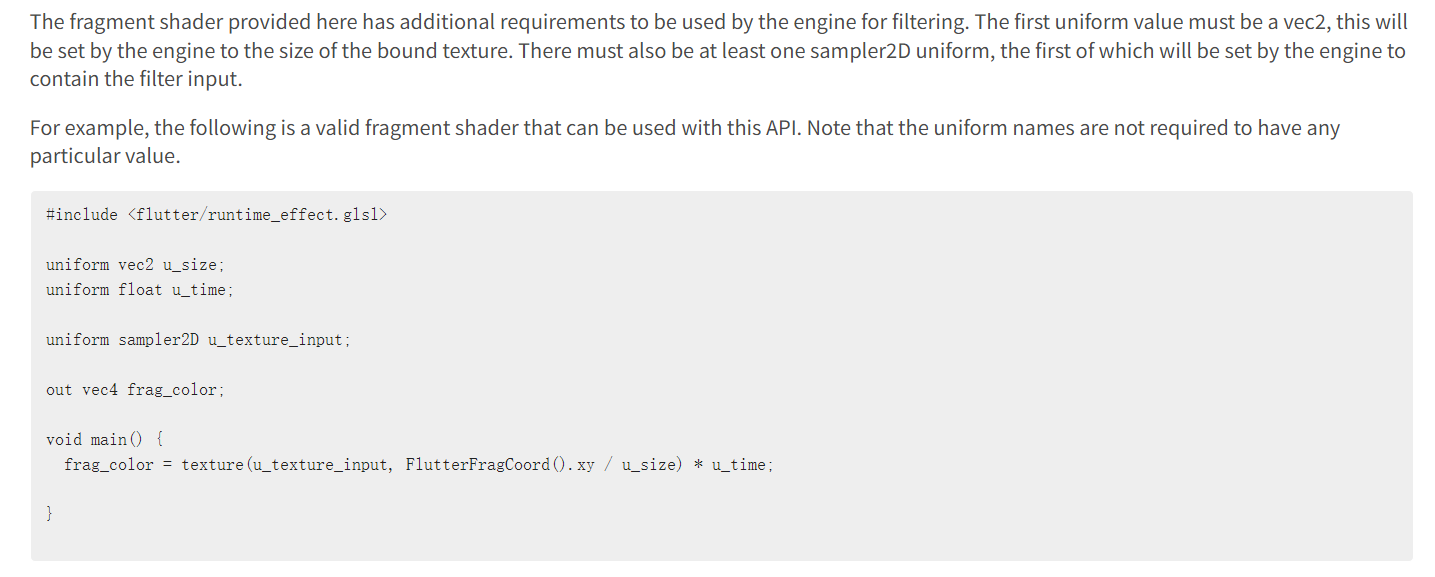Screen dimensions: 1435x577
Task: Click the phrase "particular value."
Action: click(x=103, y=156)
